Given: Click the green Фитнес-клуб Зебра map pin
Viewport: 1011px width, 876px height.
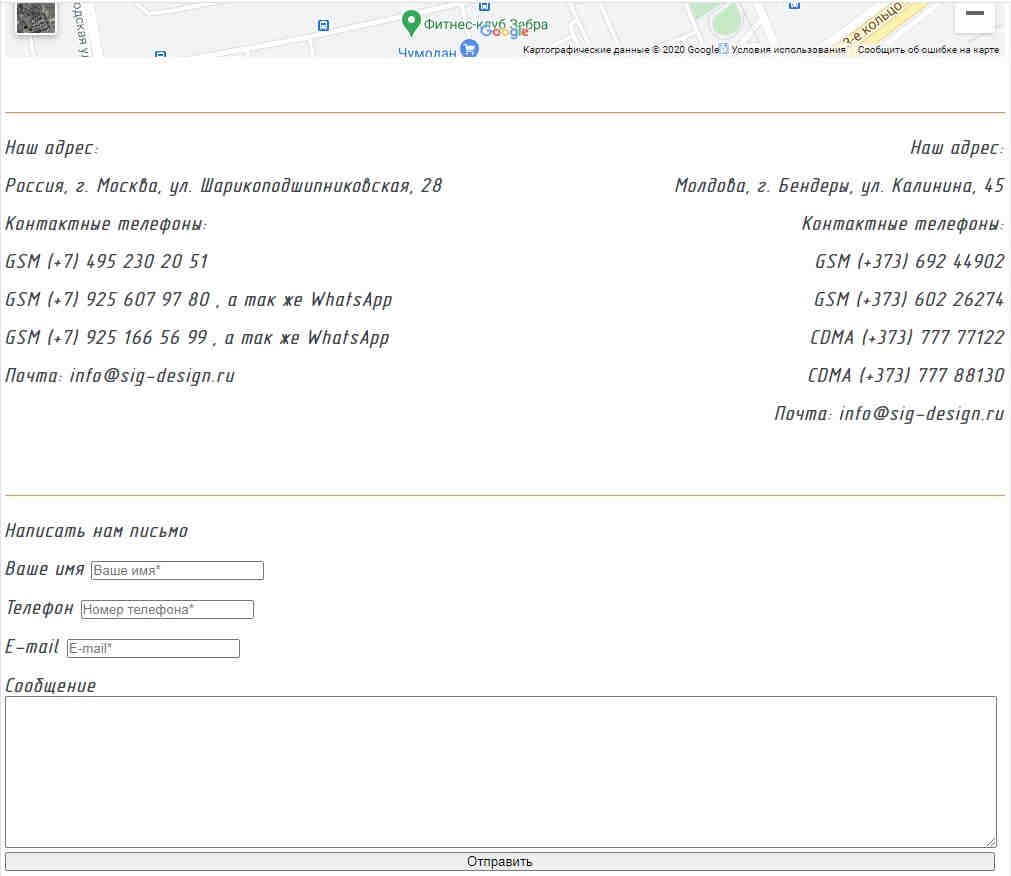Looking at the screenshot, I should point(410,22).
